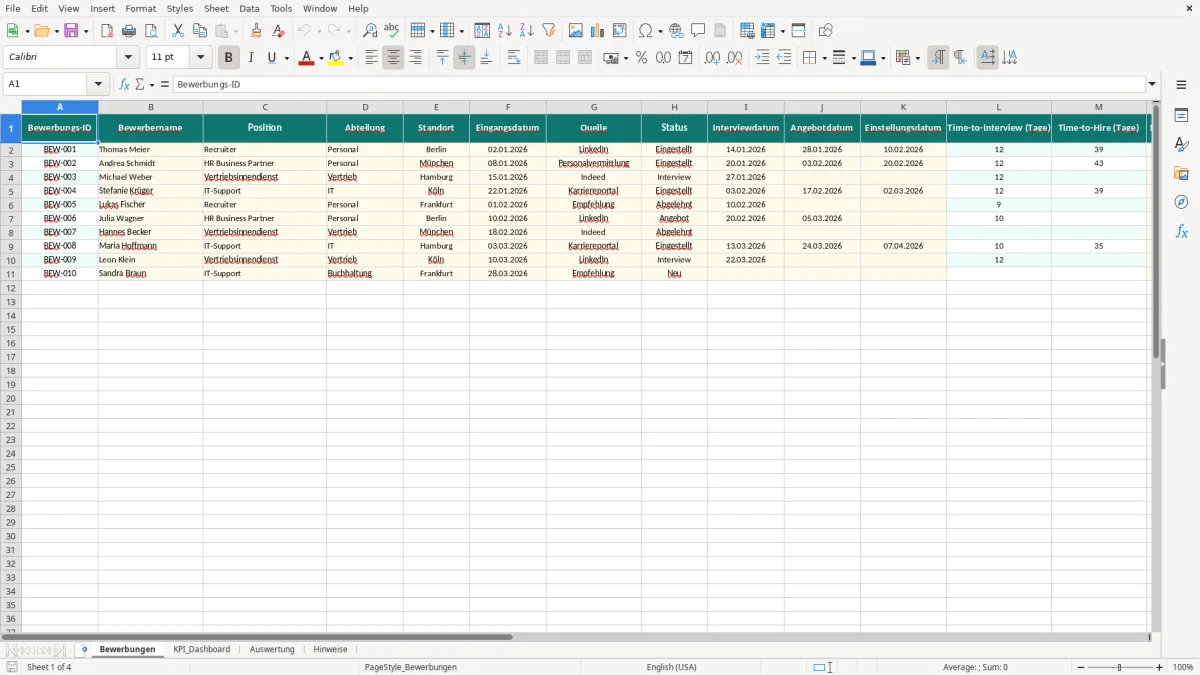Toggle Center Vertically alignment

(x=464, y=58)
